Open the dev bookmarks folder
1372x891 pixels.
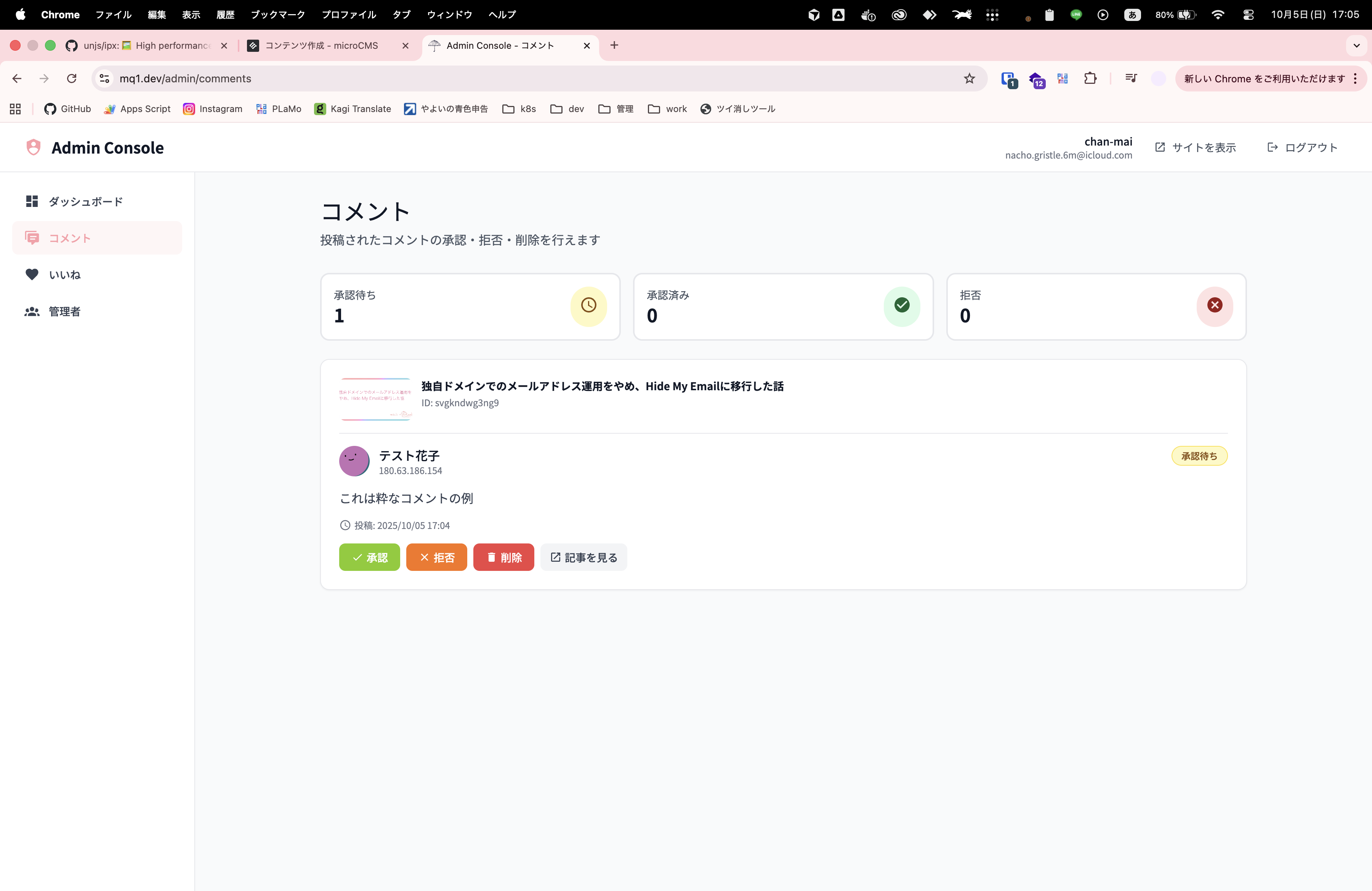[567, 109]
